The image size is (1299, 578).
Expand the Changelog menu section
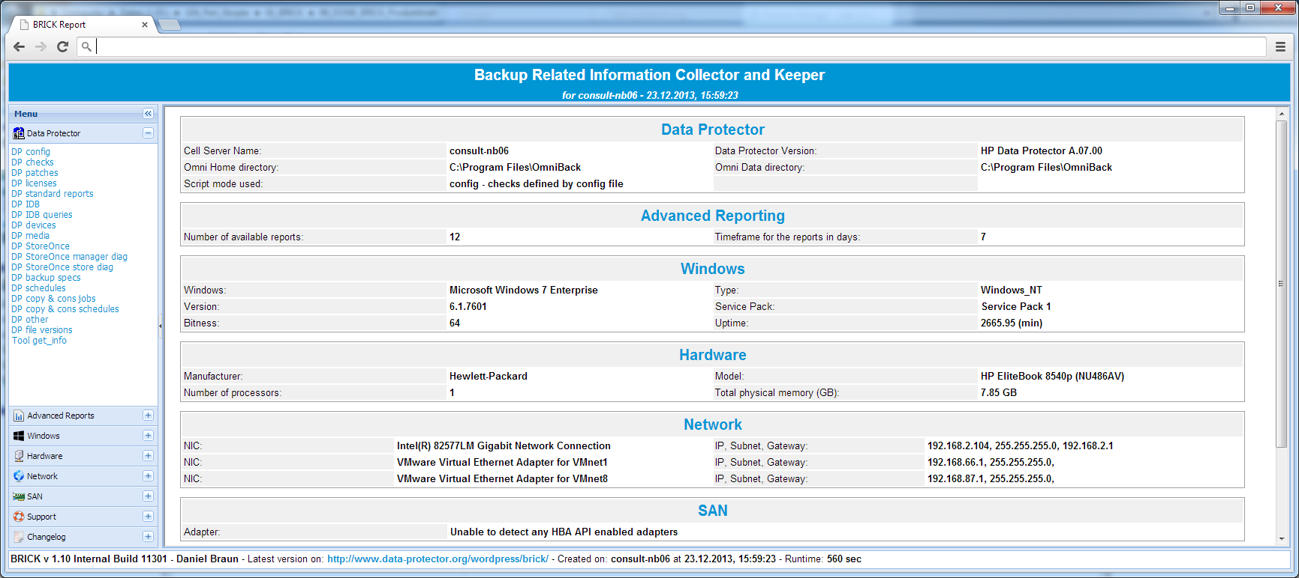(148, 537)
